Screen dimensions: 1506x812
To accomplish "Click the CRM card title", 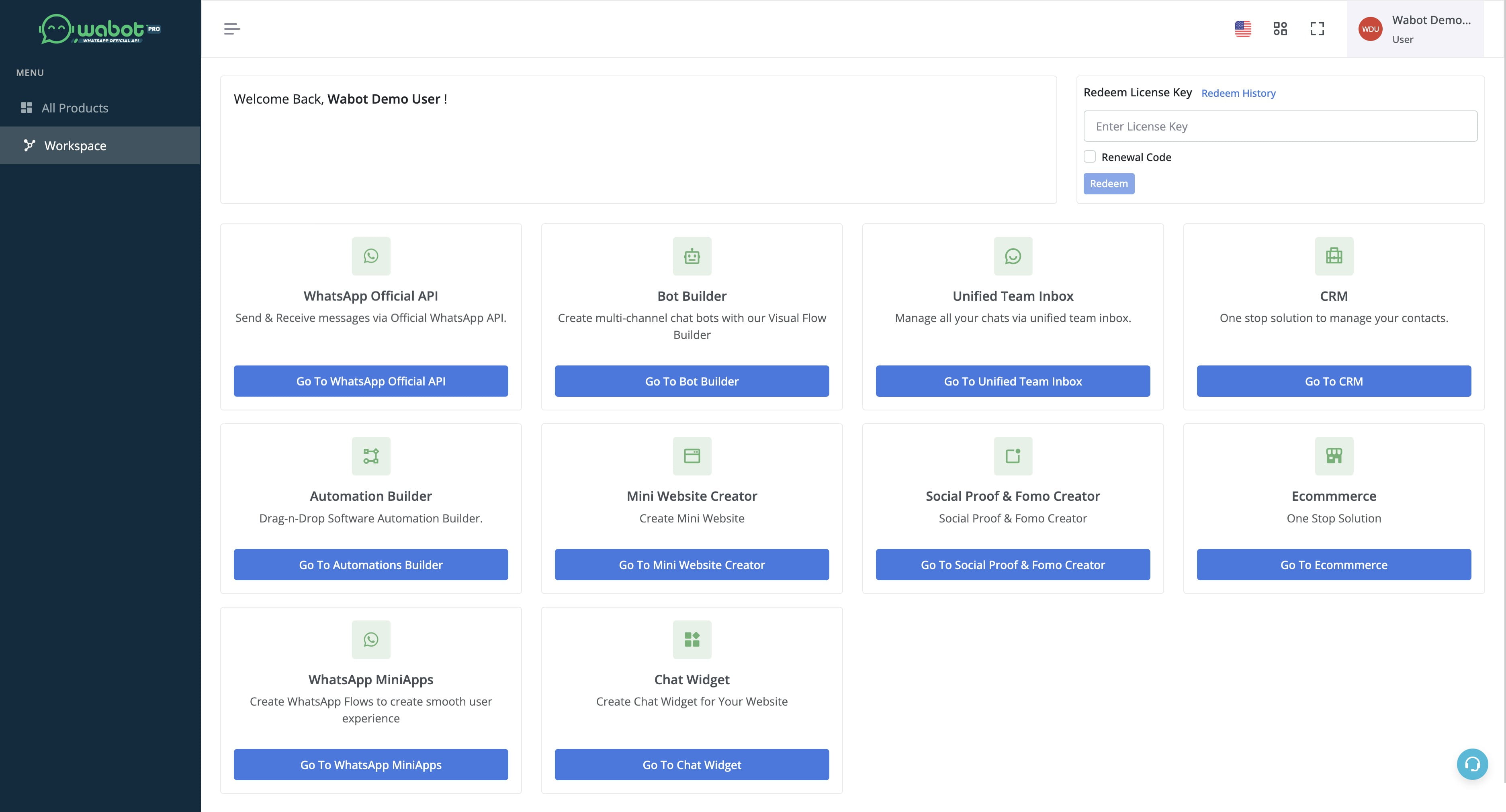I will pyautogui.click(x=1334, y=296).
